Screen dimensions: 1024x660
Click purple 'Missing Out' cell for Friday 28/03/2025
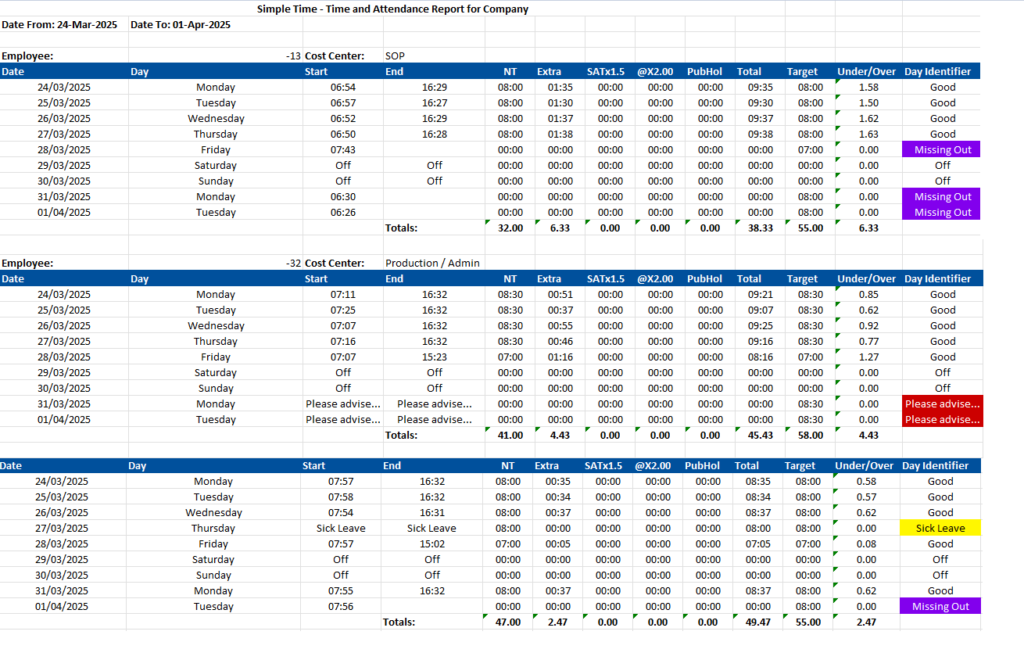[941, 150]
